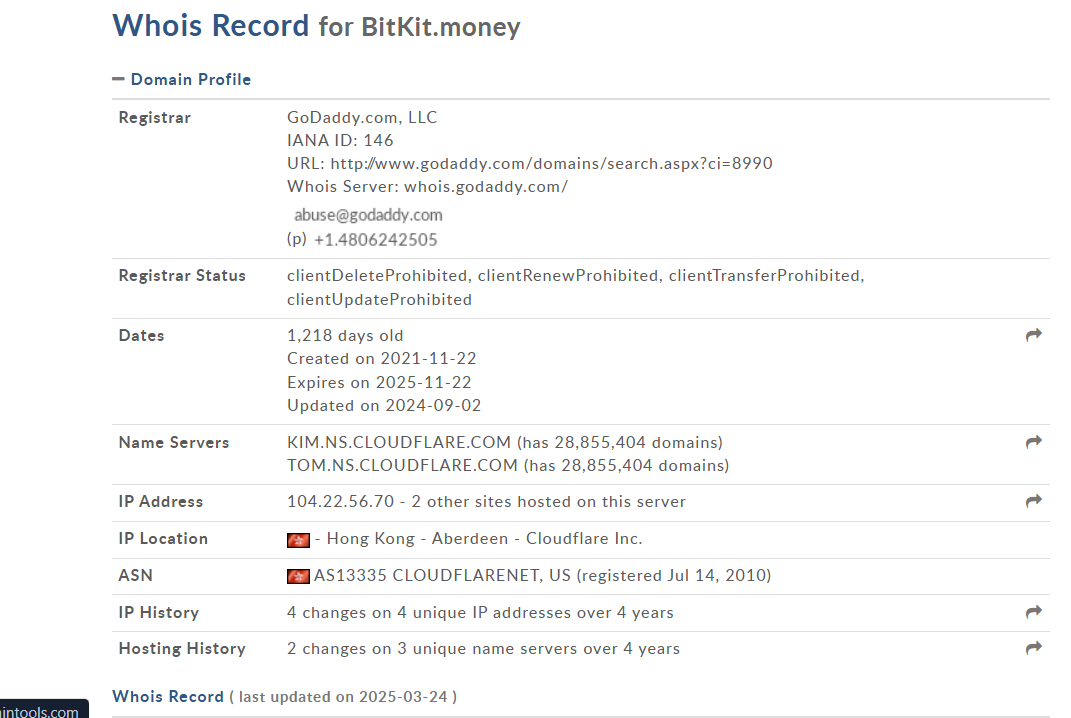Click the share arrow in IP History row
Screen dimensions: 1071x718
pyautogui.click(x=1033, y=611)
